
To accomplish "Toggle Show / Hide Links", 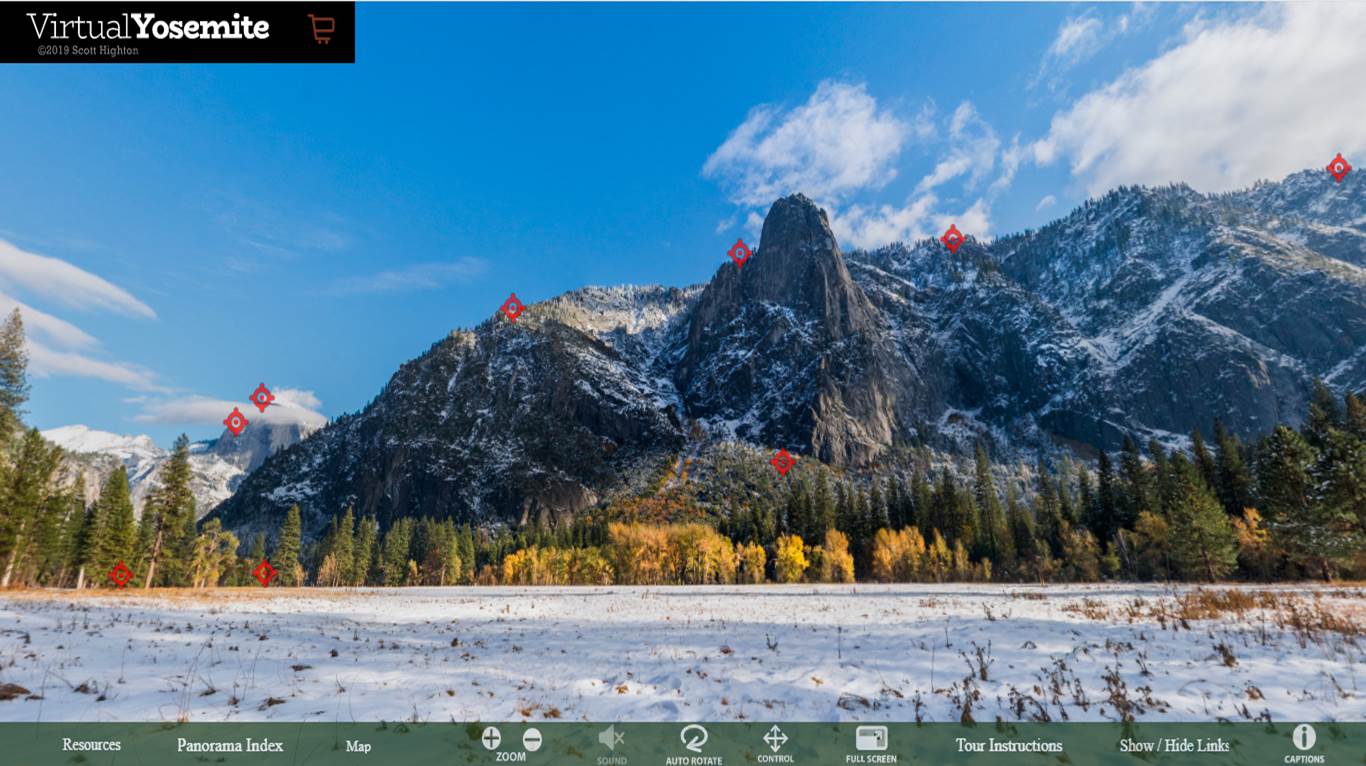I will 1174,745.
